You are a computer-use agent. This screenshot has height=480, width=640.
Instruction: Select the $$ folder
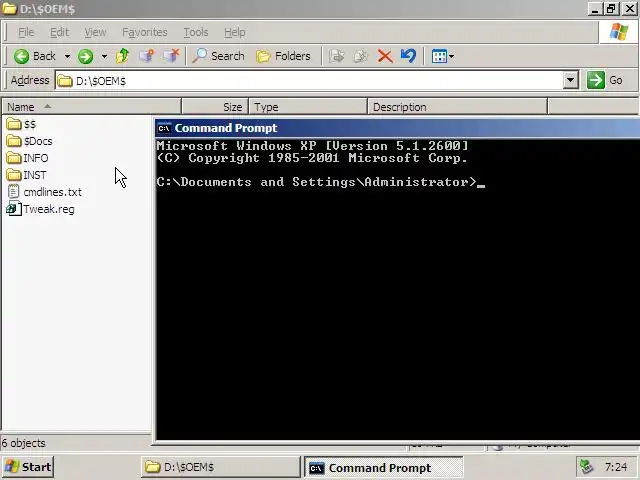(21, 124)
